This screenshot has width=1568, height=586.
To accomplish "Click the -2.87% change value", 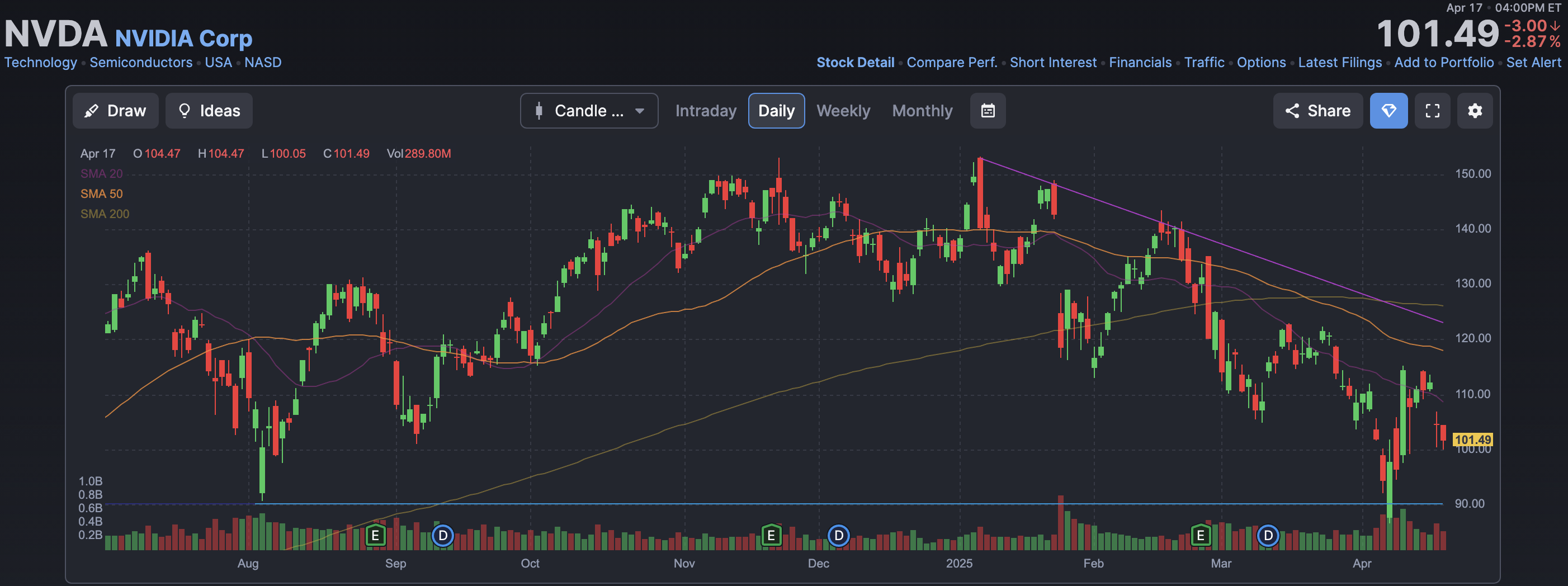I will pos(1532,41).
